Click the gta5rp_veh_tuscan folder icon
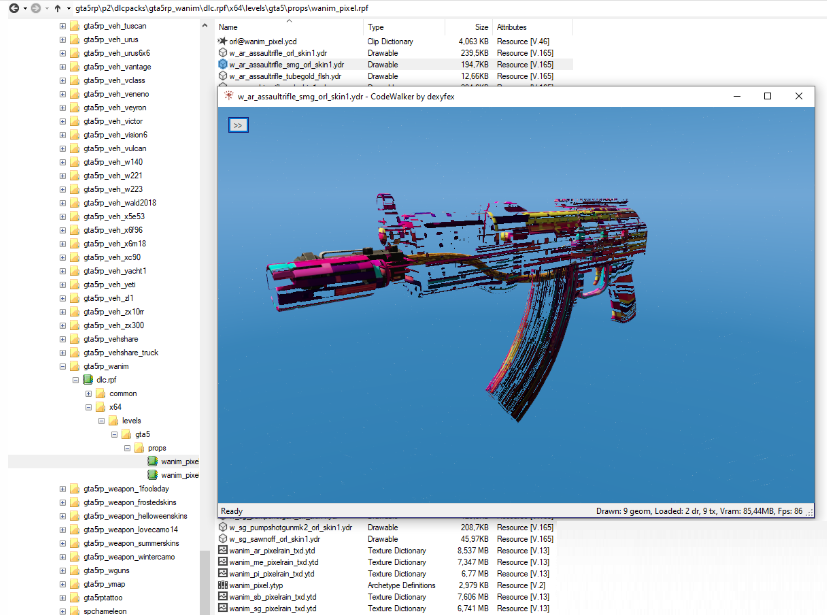827x615 pixels. (x=75, y=26)
